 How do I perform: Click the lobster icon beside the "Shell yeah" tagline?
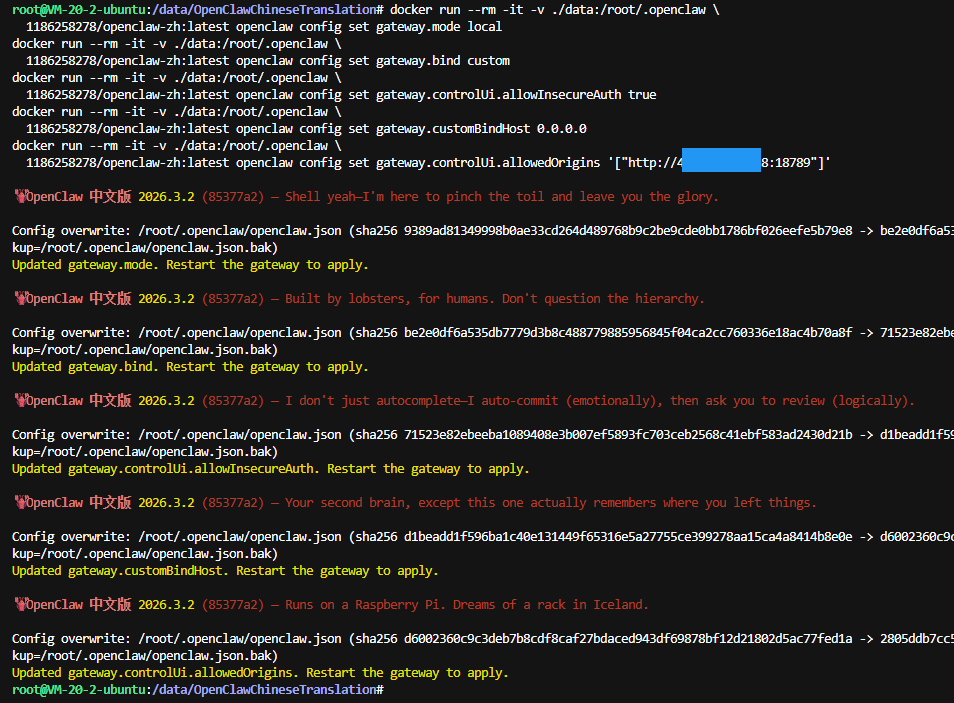click(19, 197)
